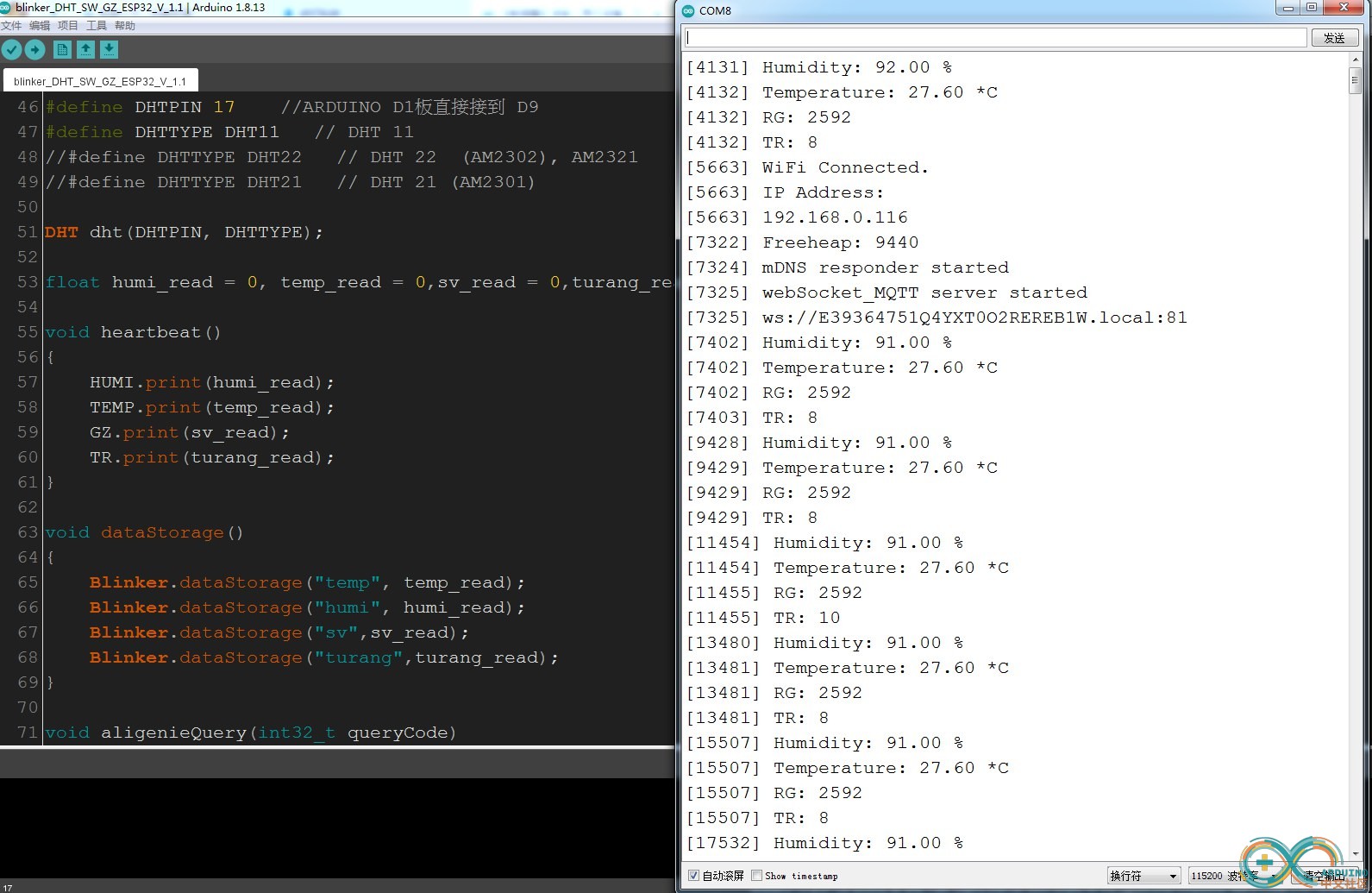Click the Open sketch up-arrow icon

85,50
